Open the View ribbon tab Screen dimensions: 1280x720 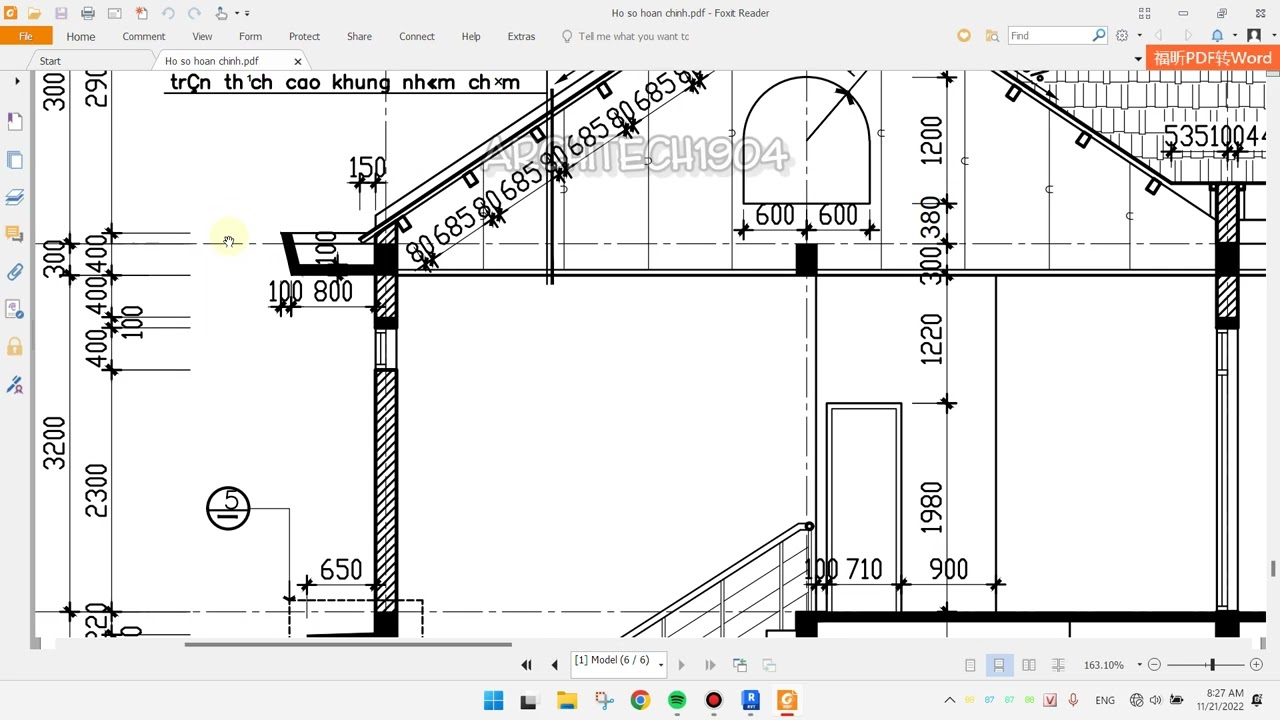pyautogui.click(x=202, y=36)
